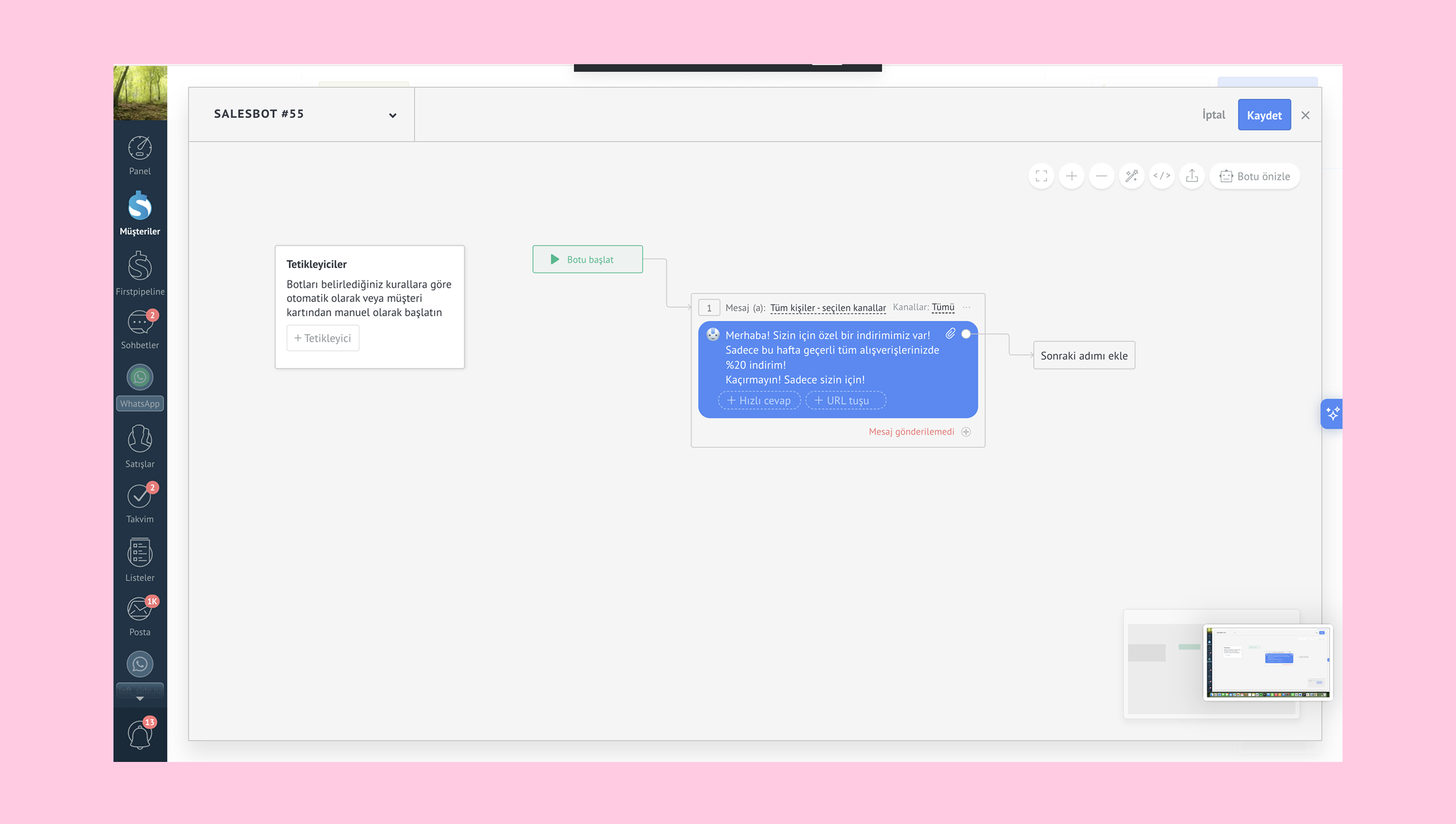This screenshot has width=1456, height=824.
Task: Open the Firstpipeline section
Action: (x=140, y=274)
